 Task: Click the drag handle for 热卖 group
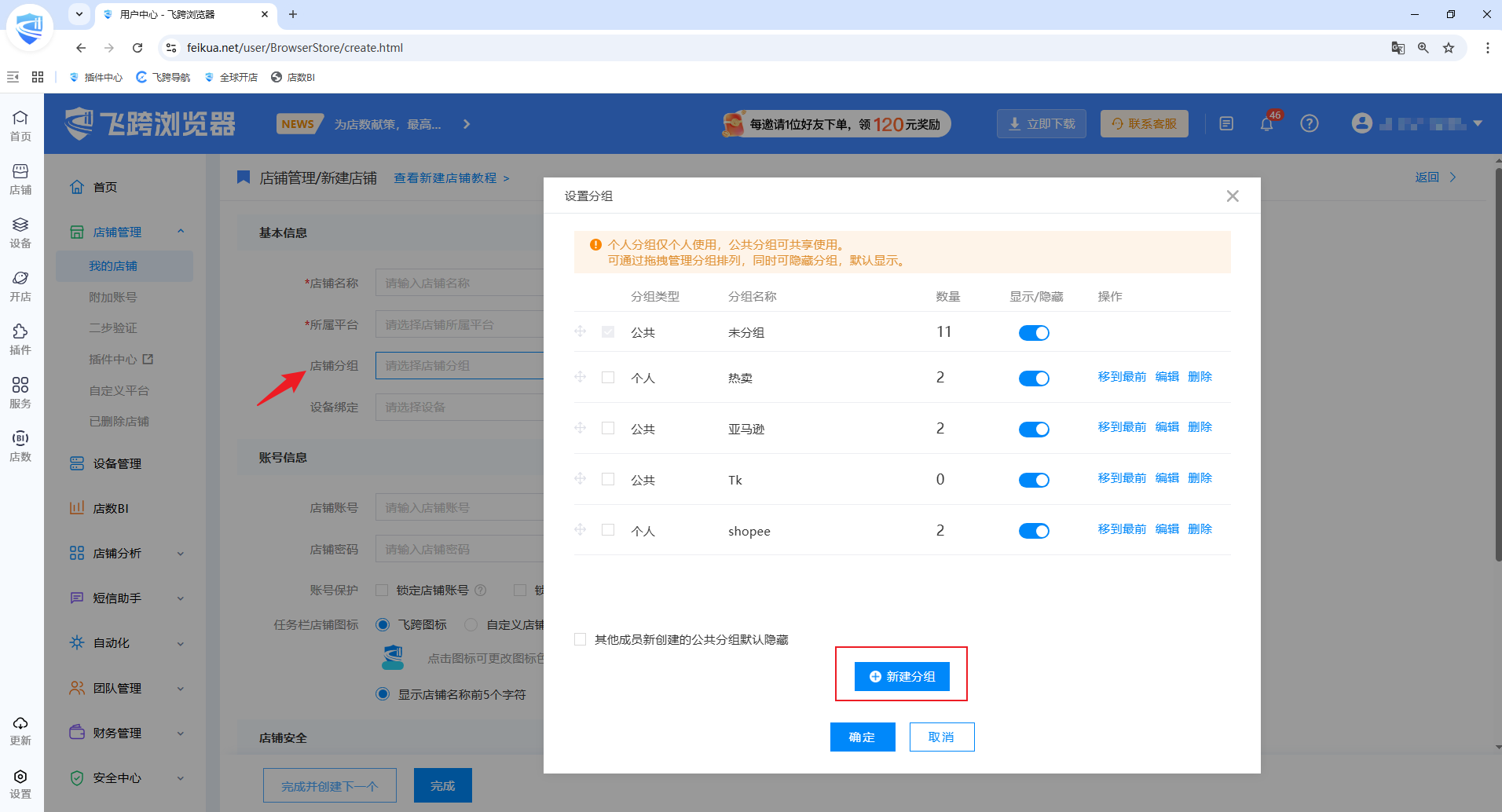click(581, 377)
